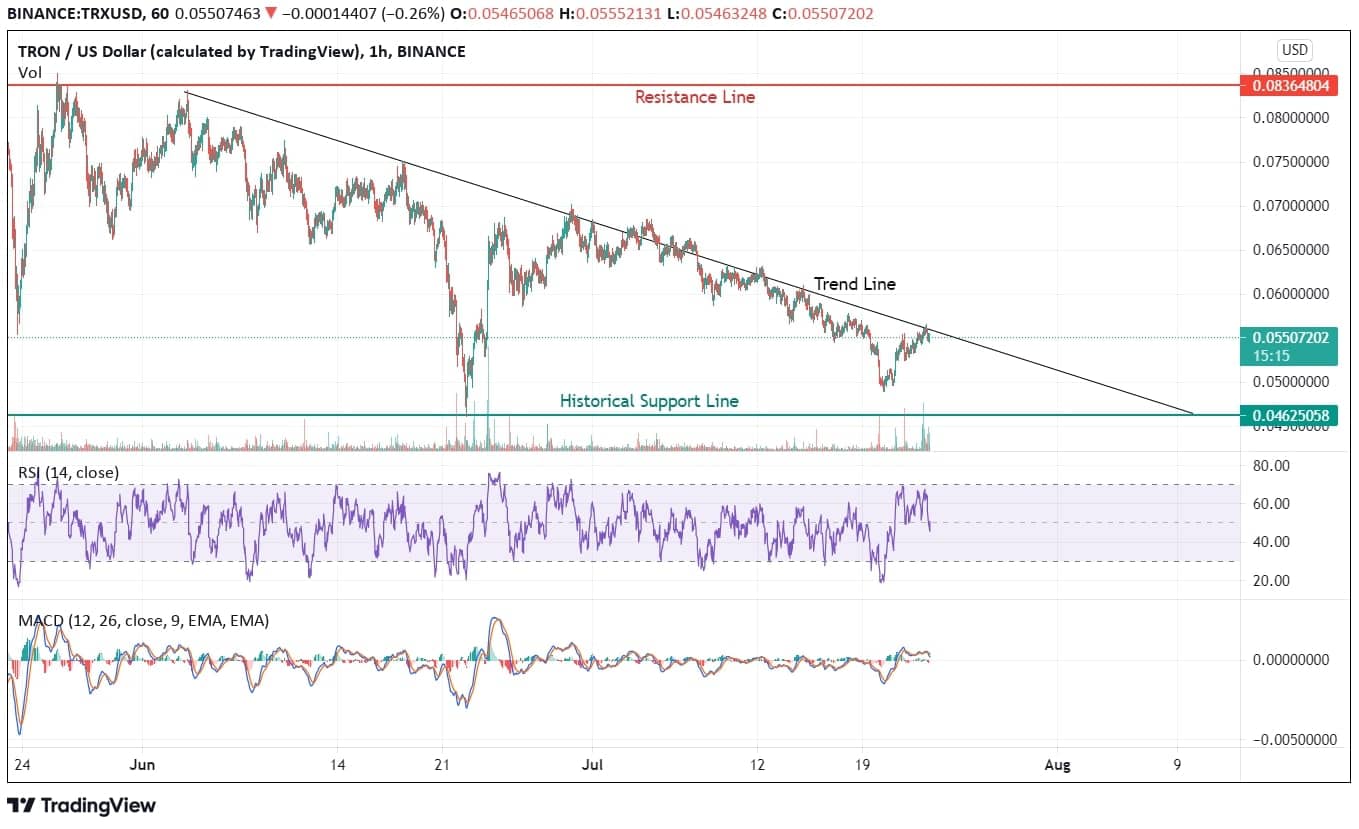Click the 'Jun' date on time axis

143,765
